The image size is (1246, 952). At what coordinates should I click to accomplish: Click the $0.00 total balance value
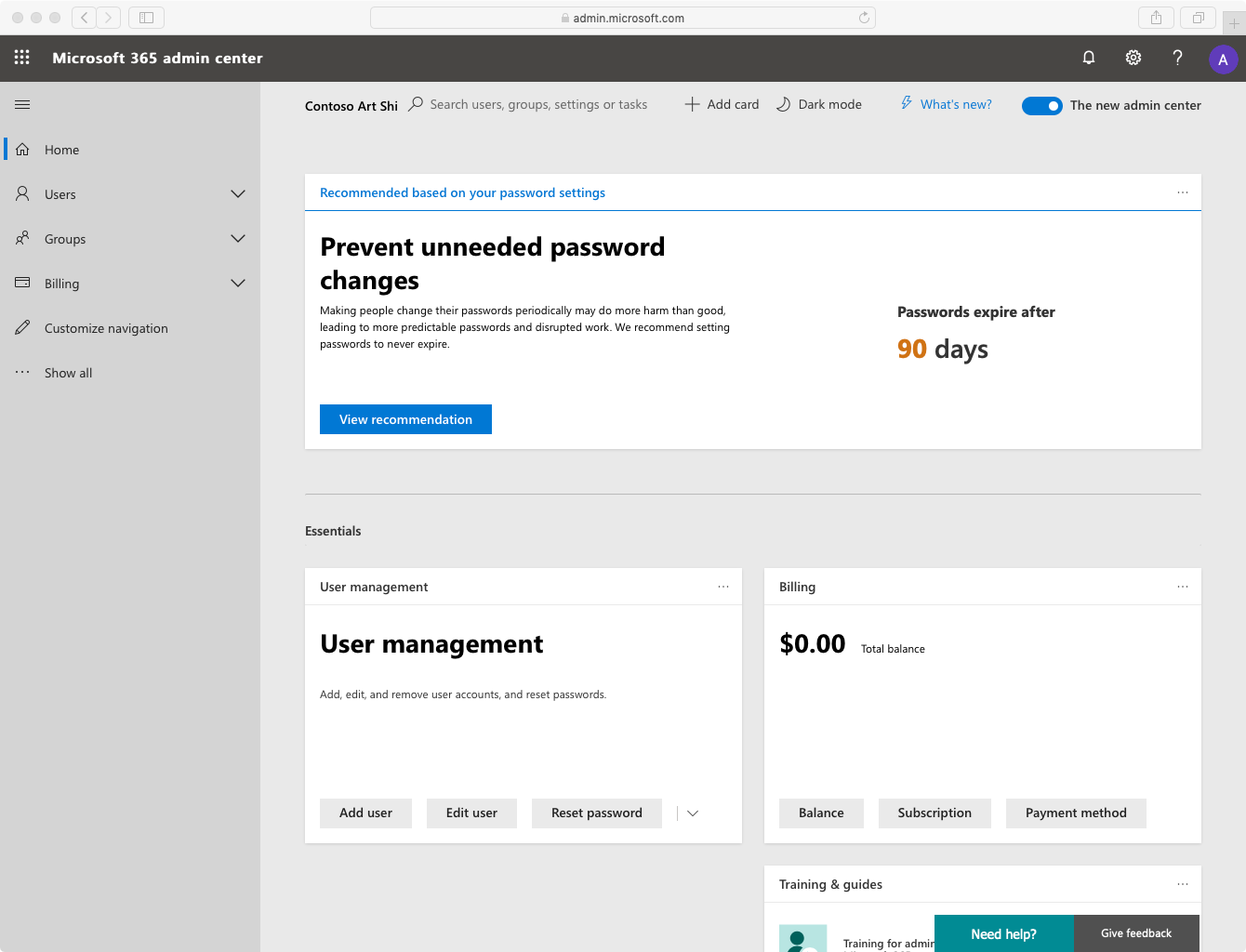point(812,643)
